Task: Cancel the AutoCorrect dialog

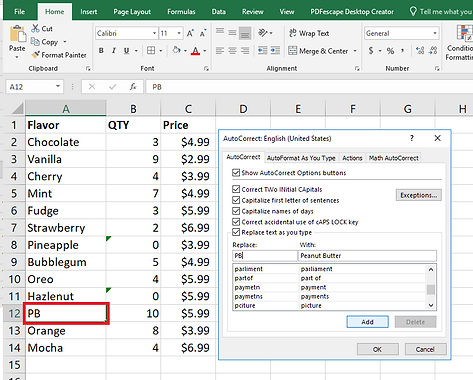Action: pyautogui.click(x=425, y=349)
